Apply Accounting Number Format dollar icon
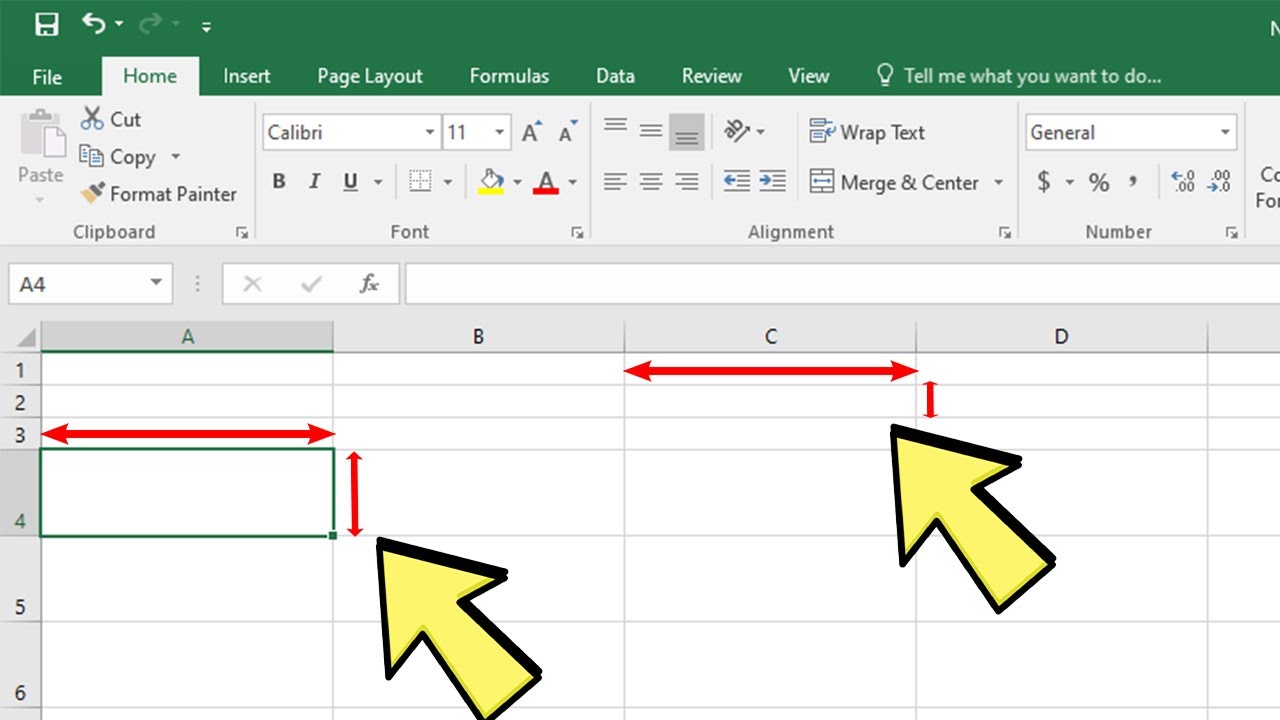Viewport: 1280px width, 720px height. [x=1044, y=182]
